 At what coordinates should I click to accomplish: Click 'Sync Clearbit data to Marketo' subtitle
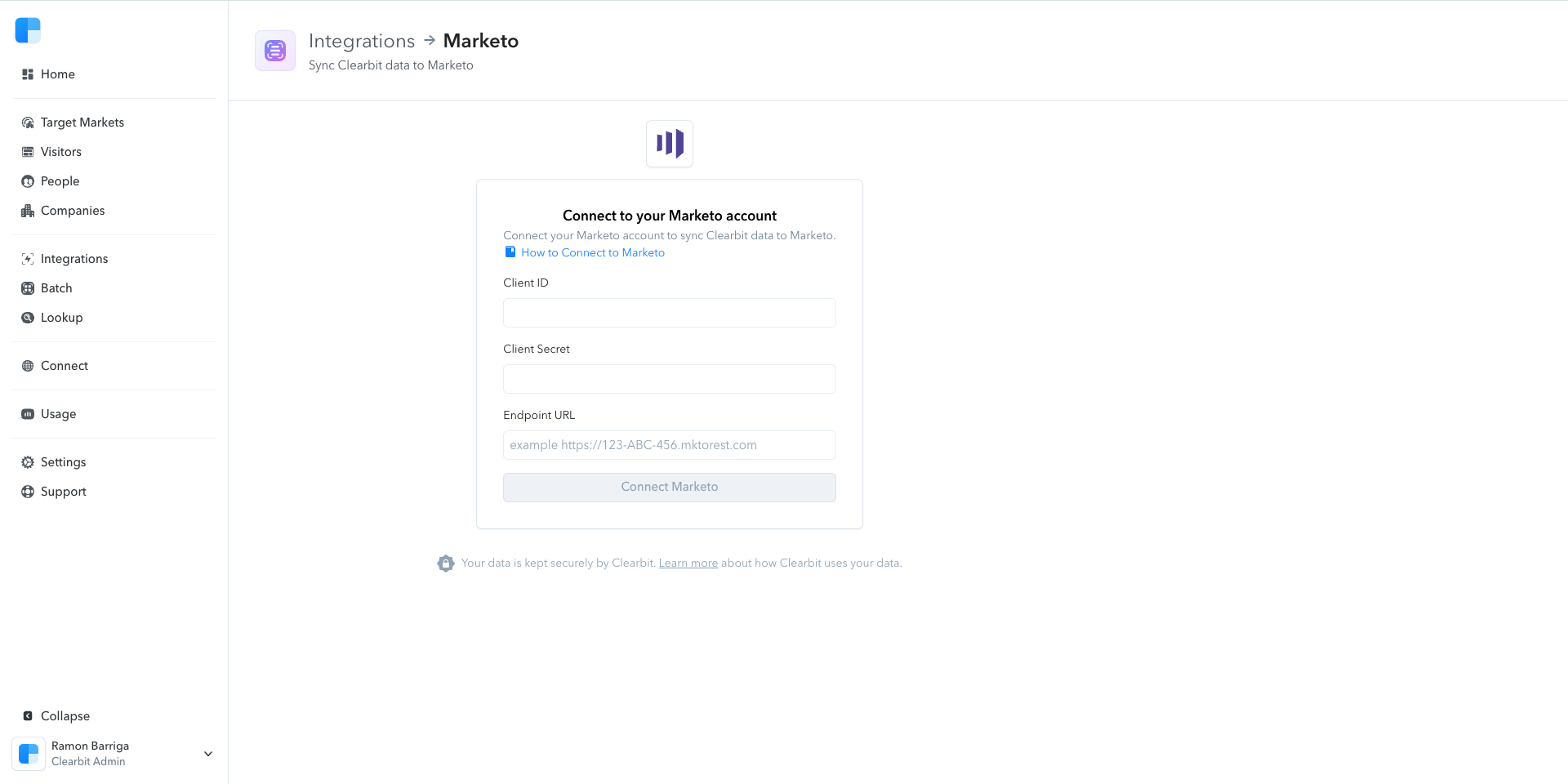391,65
